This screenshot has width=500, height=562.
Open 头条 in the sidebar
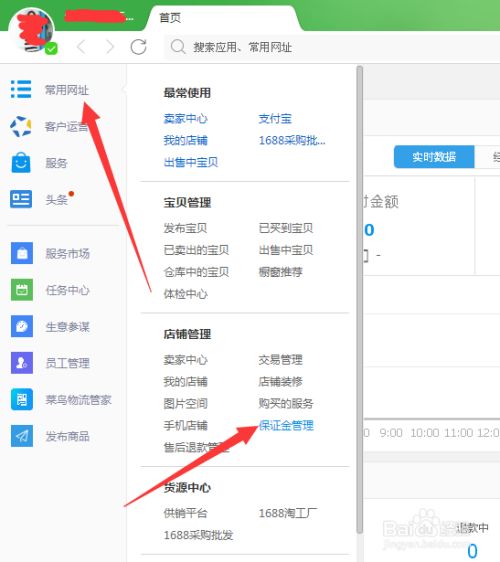pos(56,200)
